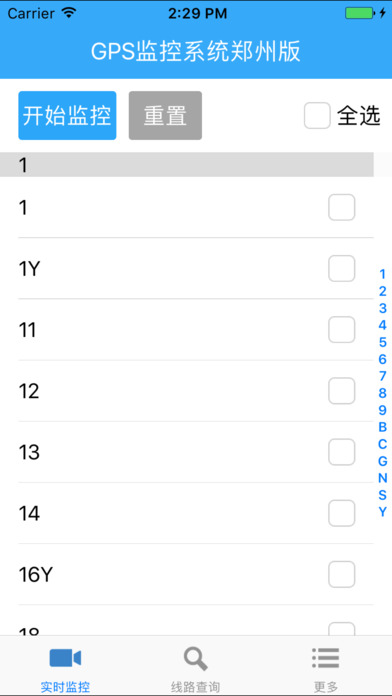Open the 实时监控 camera tab icon
The image size is (392, 696).
(x=65, y=658)
